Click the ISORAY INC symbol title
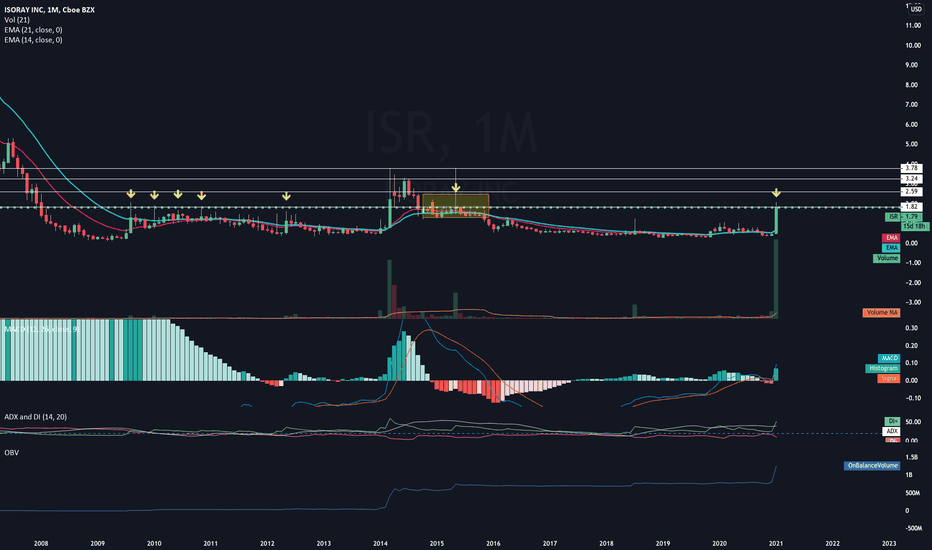 pos(49,10)
